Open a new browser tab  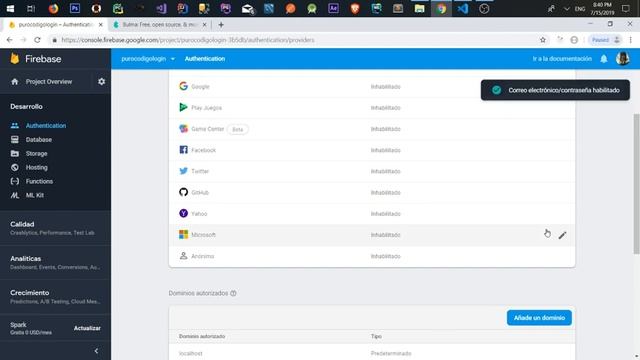pyautogui.click(x=221, y=25)
